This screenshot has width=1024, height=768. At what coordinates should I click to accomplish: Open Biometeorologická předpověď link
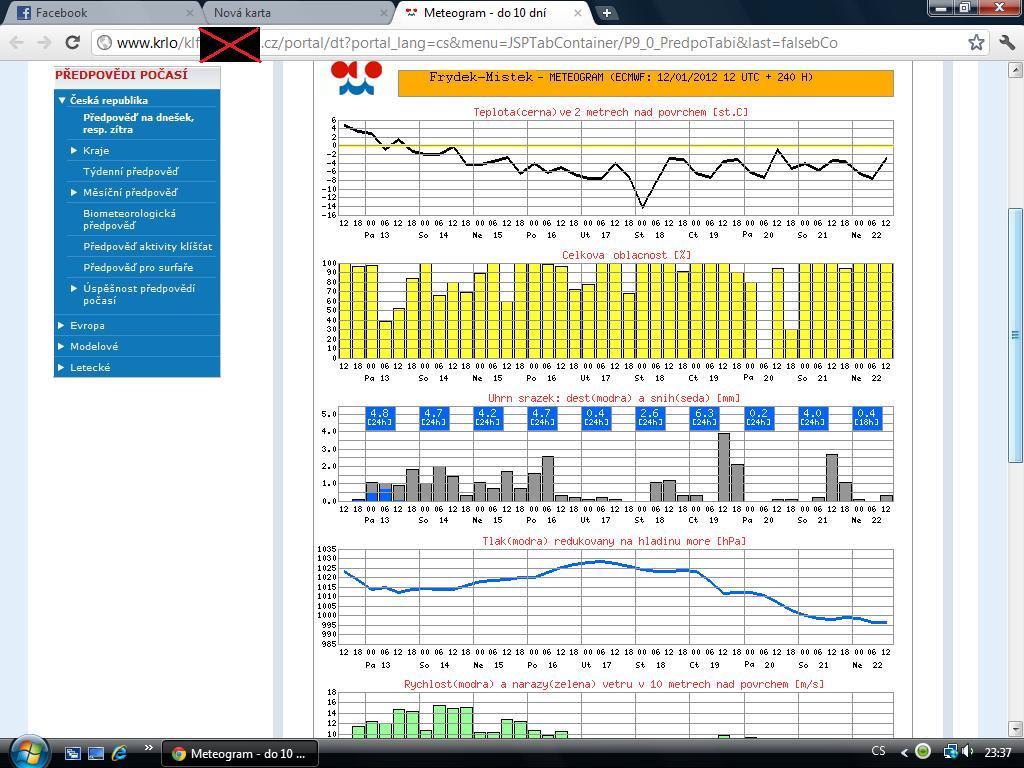(x=129, y=219)
